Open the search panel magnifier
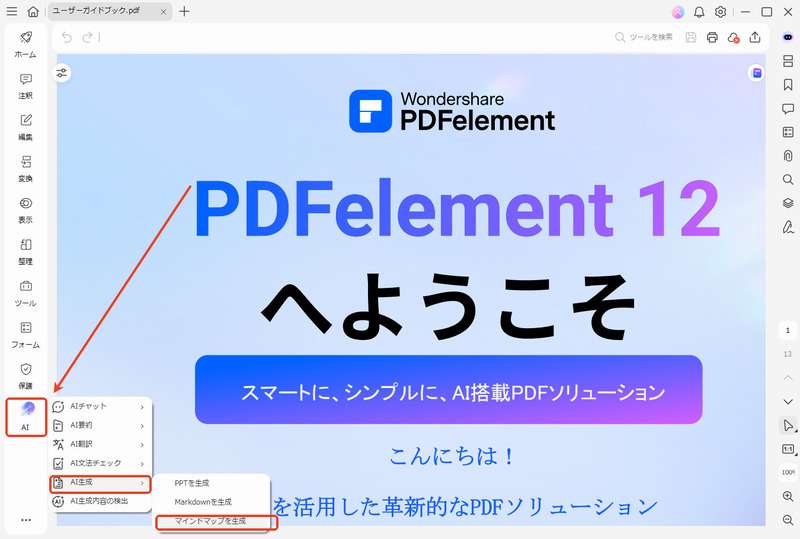Viewport: 800px width, 539px height. click(x=788, y=179)
